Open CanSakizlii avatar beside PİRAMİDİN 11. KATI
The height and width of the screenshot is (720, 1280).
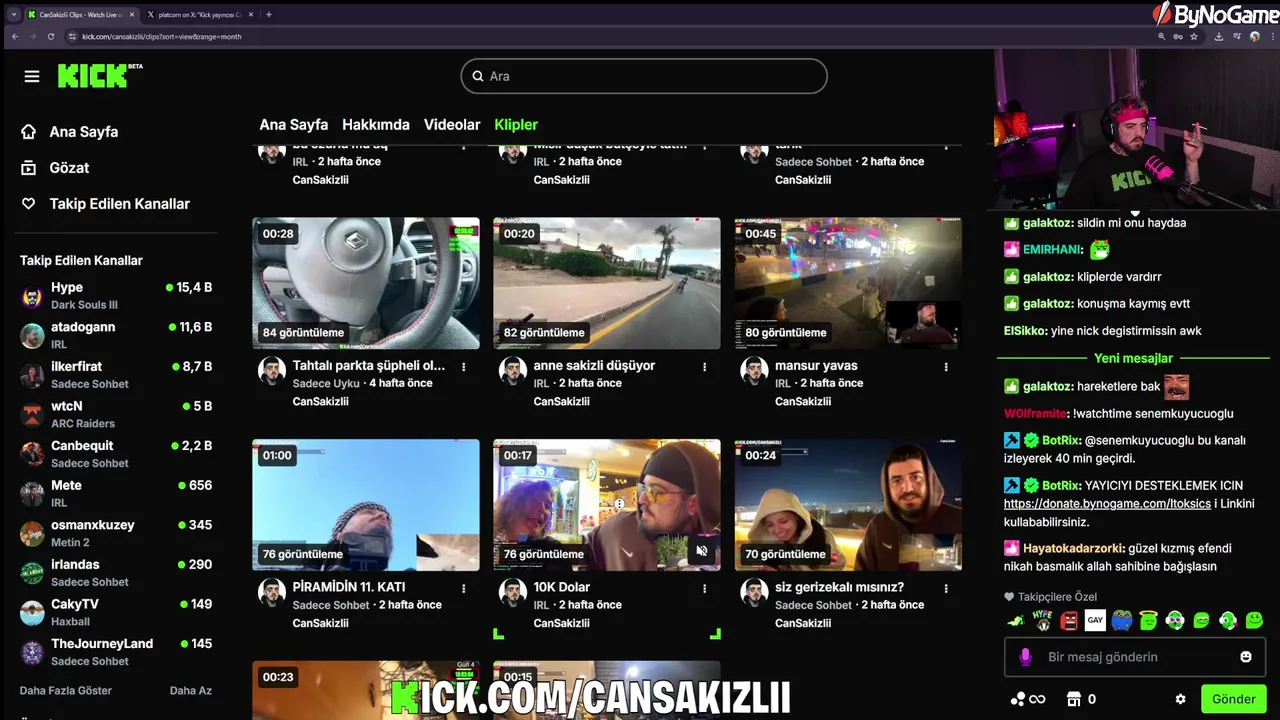pos(272,592)
